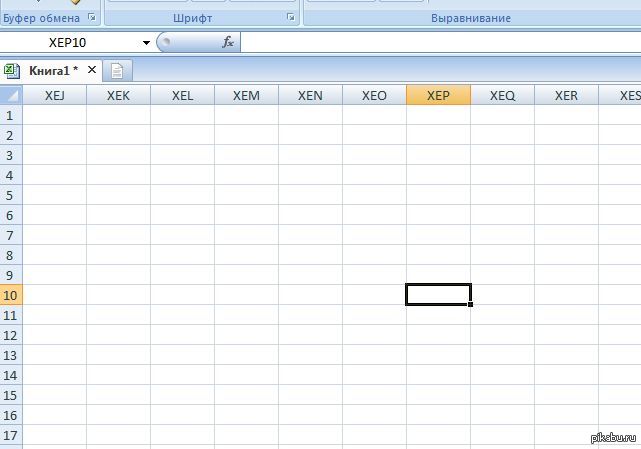Viewport: 641px width, 449px height.
Task: Click the active cell XEP10
Action: [x=438, y=295]
